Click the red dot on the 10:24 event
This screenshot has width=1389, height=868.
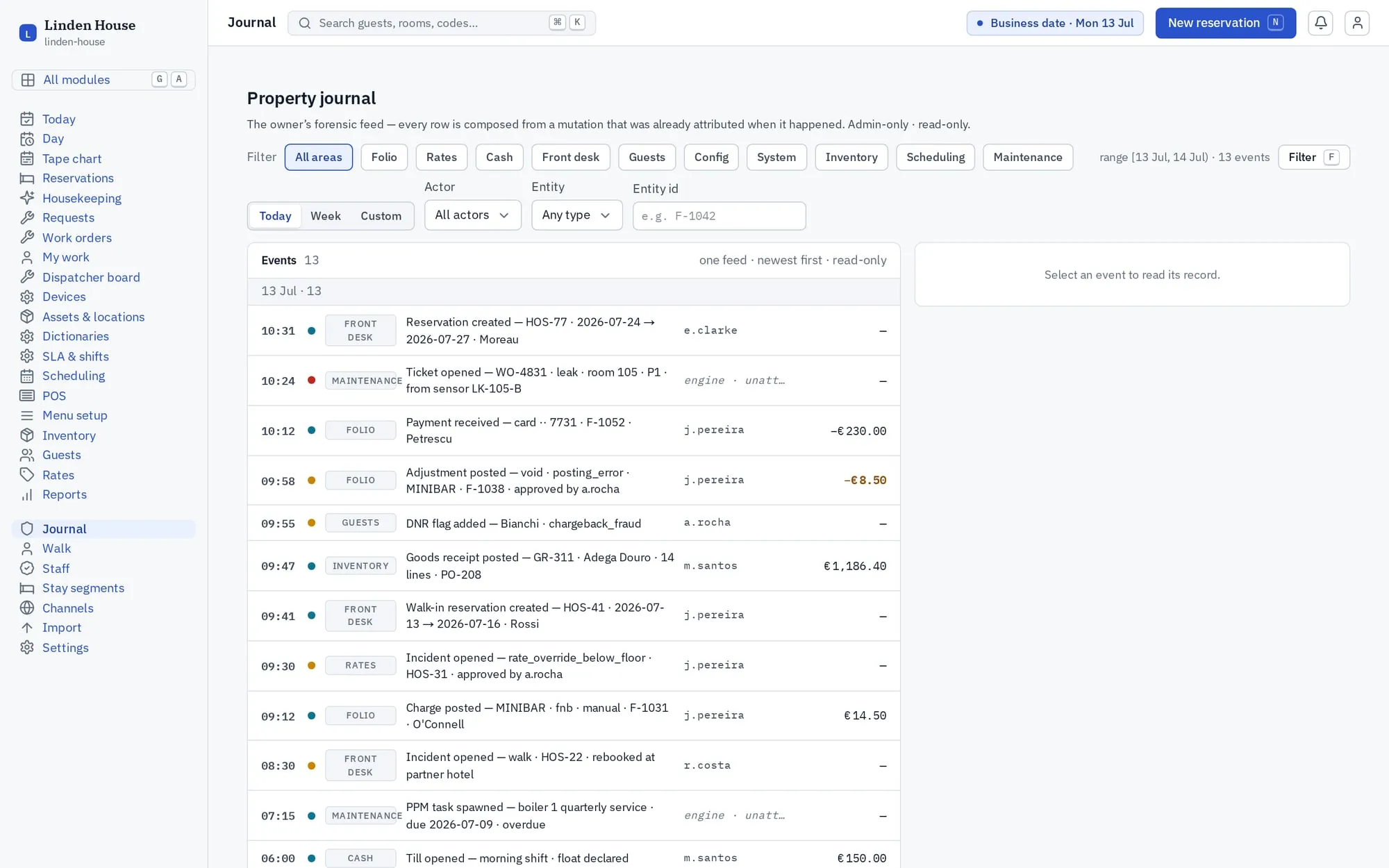click(x=312, y=381)
